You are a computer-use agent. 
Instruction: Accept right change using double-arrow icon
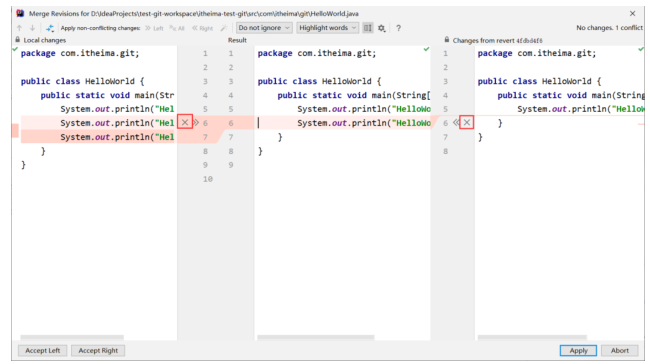point(456,122)
